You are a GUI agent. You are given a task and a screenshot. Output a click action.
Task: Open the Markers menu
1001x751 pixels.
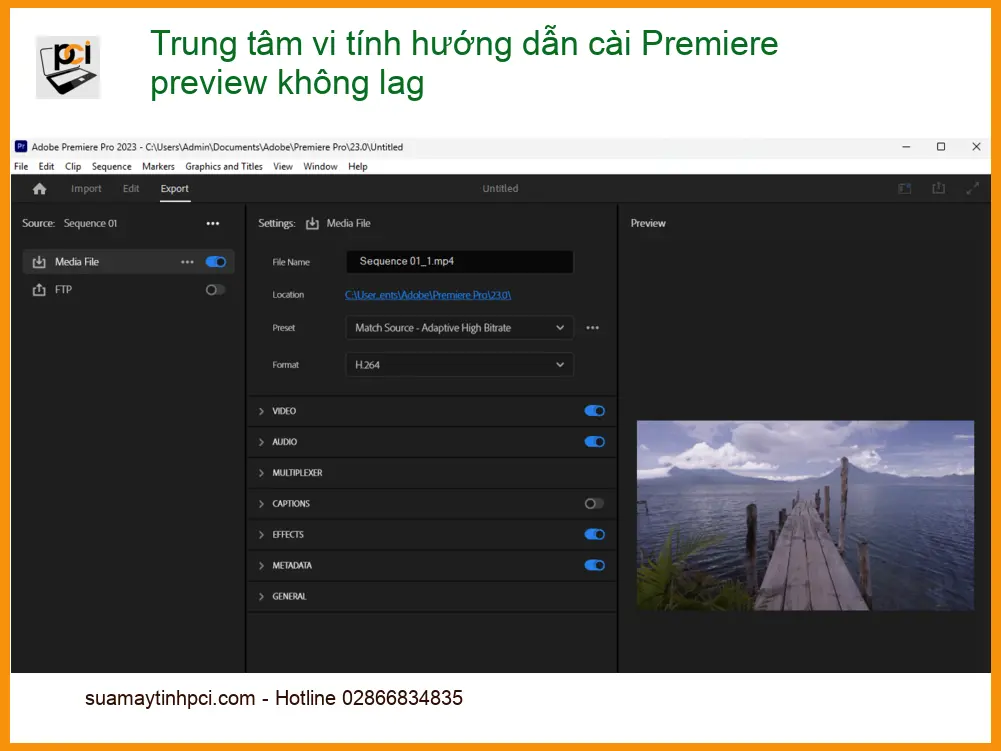tap(158, 166)
